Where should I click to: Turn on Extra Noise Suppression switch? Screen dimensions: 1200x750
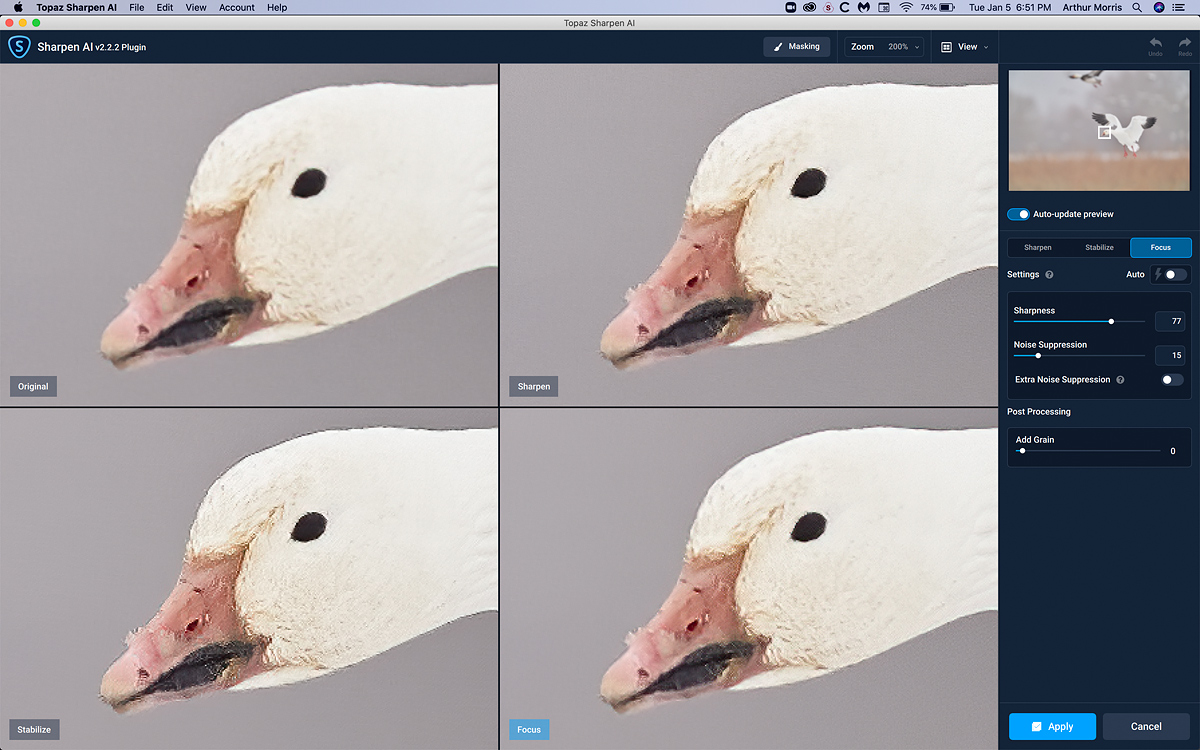pyautogui.click(x=1171, y=380)
